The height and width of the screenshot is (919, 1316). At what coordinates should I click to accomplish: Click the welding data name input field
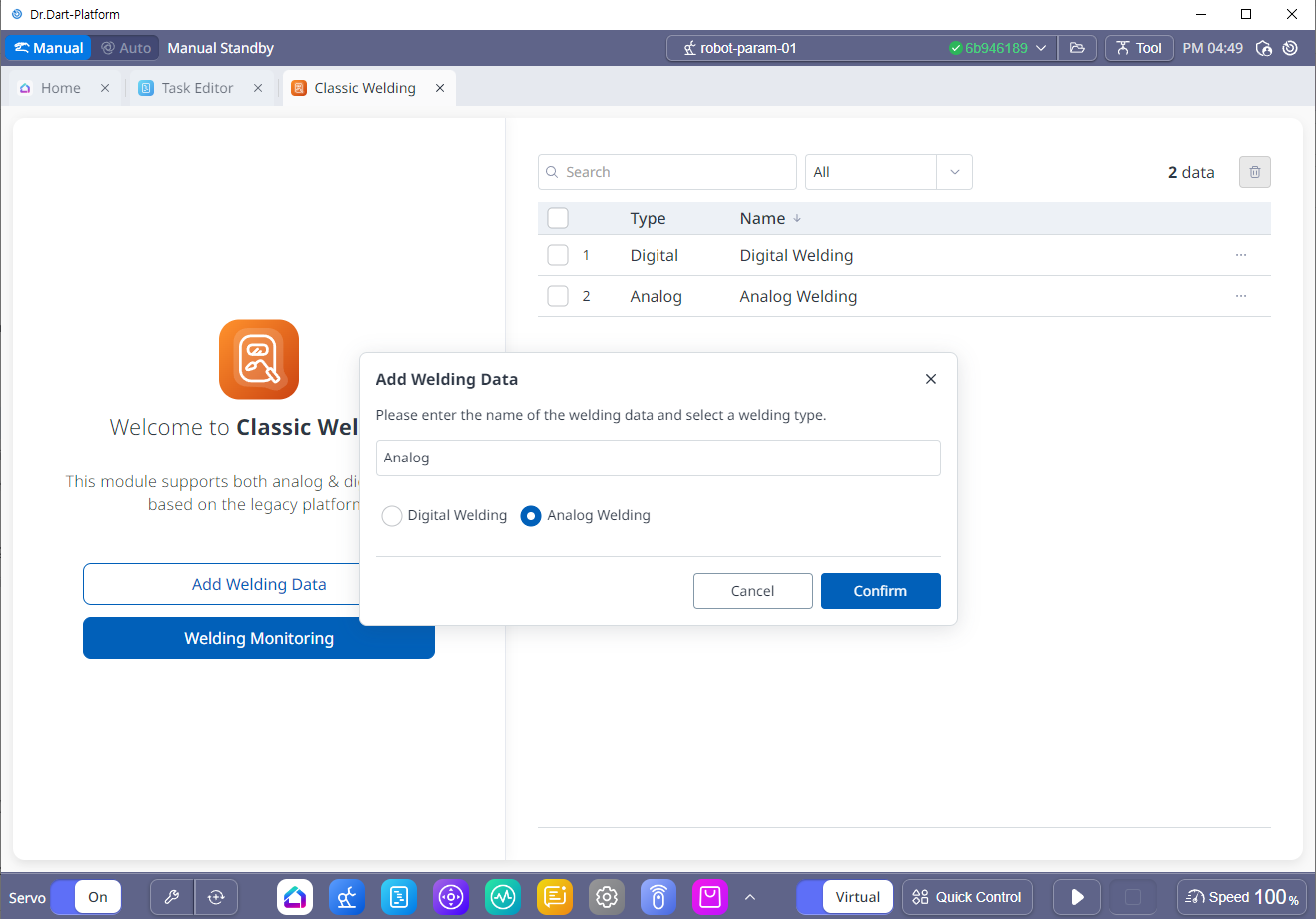(x=658, y=458)
